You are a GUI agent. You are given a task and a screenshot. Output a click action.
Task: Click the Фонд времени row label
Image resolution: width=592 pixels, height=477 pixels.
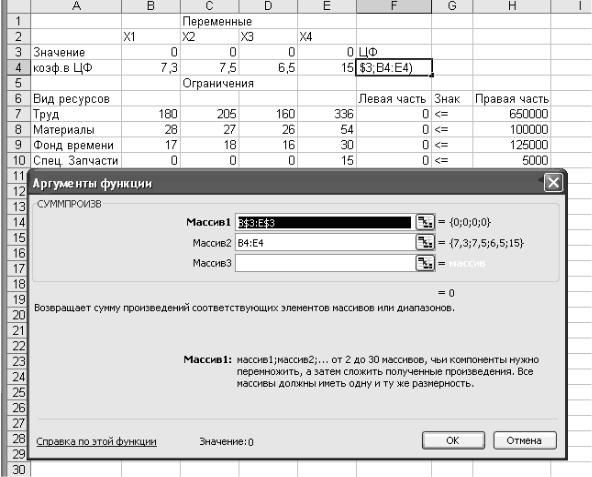(76, 145)
